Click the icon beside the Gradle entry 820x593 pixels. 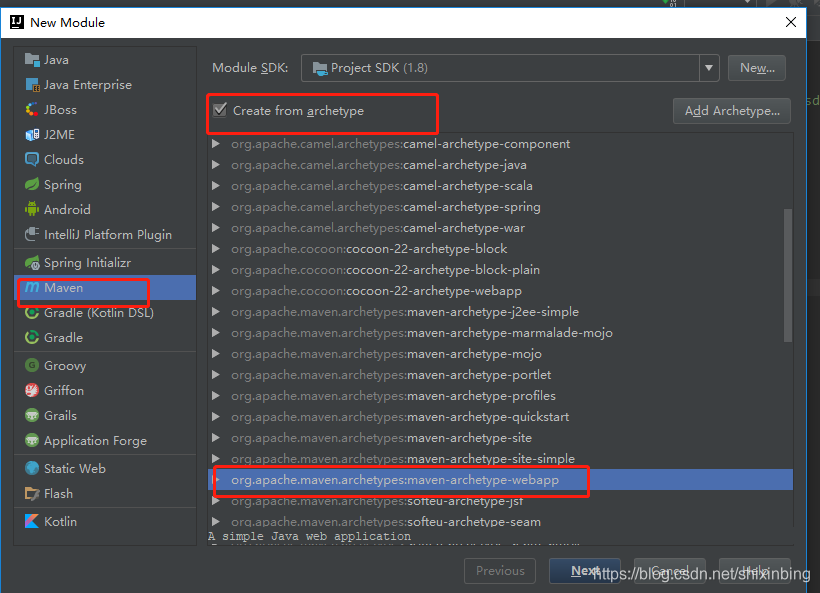[32, 337]
